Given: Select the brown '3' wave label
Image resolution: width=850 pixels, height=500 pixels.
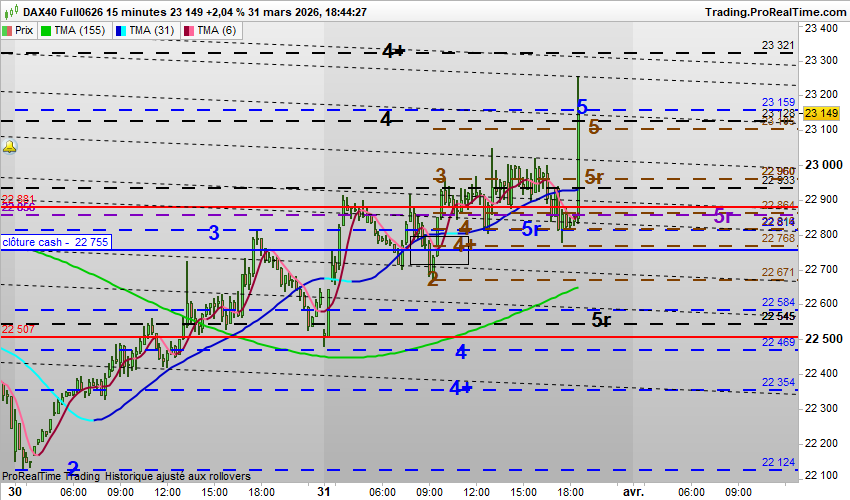Looking at the screenshot, I should 441,176.
